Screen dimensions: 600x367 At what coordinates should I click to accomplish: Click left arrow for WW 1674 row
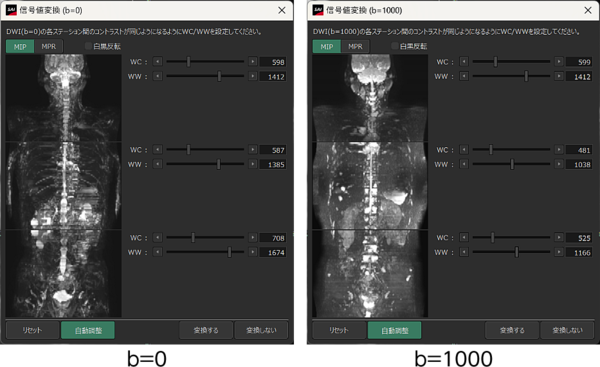[157, 252]
